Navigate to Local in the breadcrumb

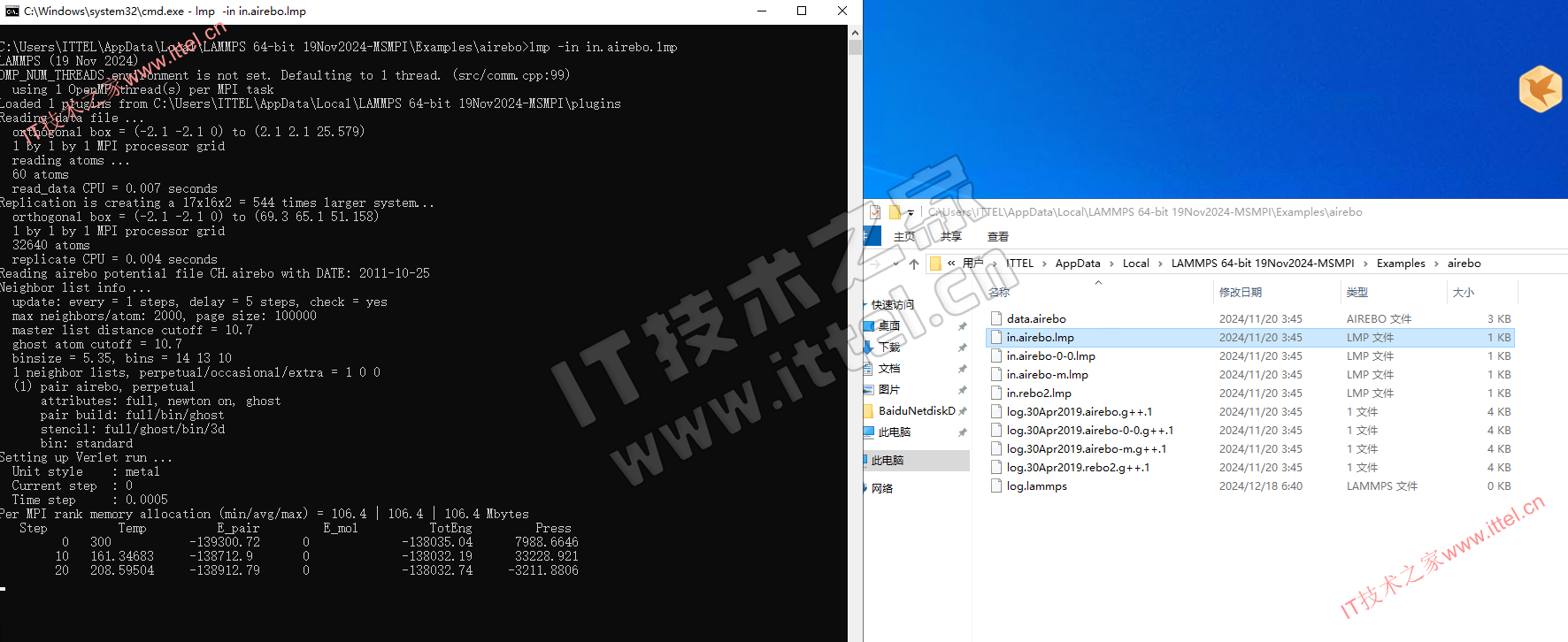1136,264
